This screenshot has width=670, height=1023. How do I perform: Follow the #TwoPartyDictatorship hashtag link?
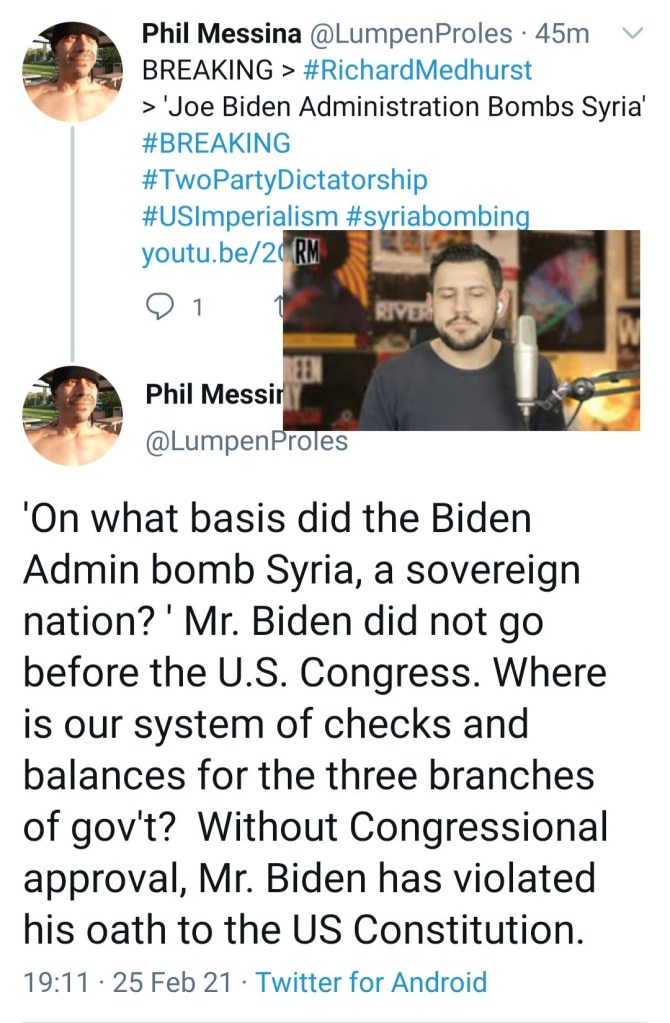tap(285, 180)
